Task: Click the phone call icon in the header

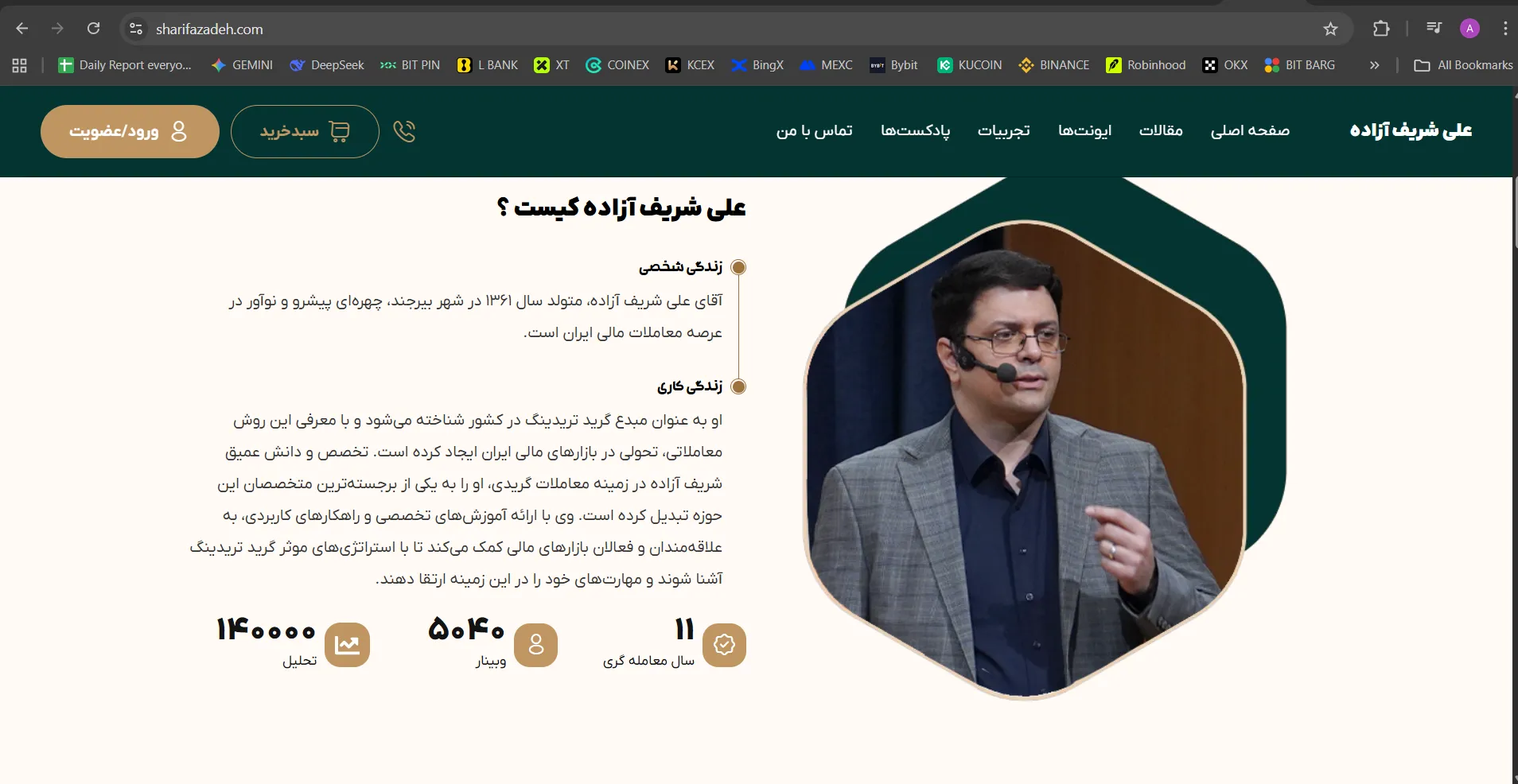Action: click(x=405, y=130)
